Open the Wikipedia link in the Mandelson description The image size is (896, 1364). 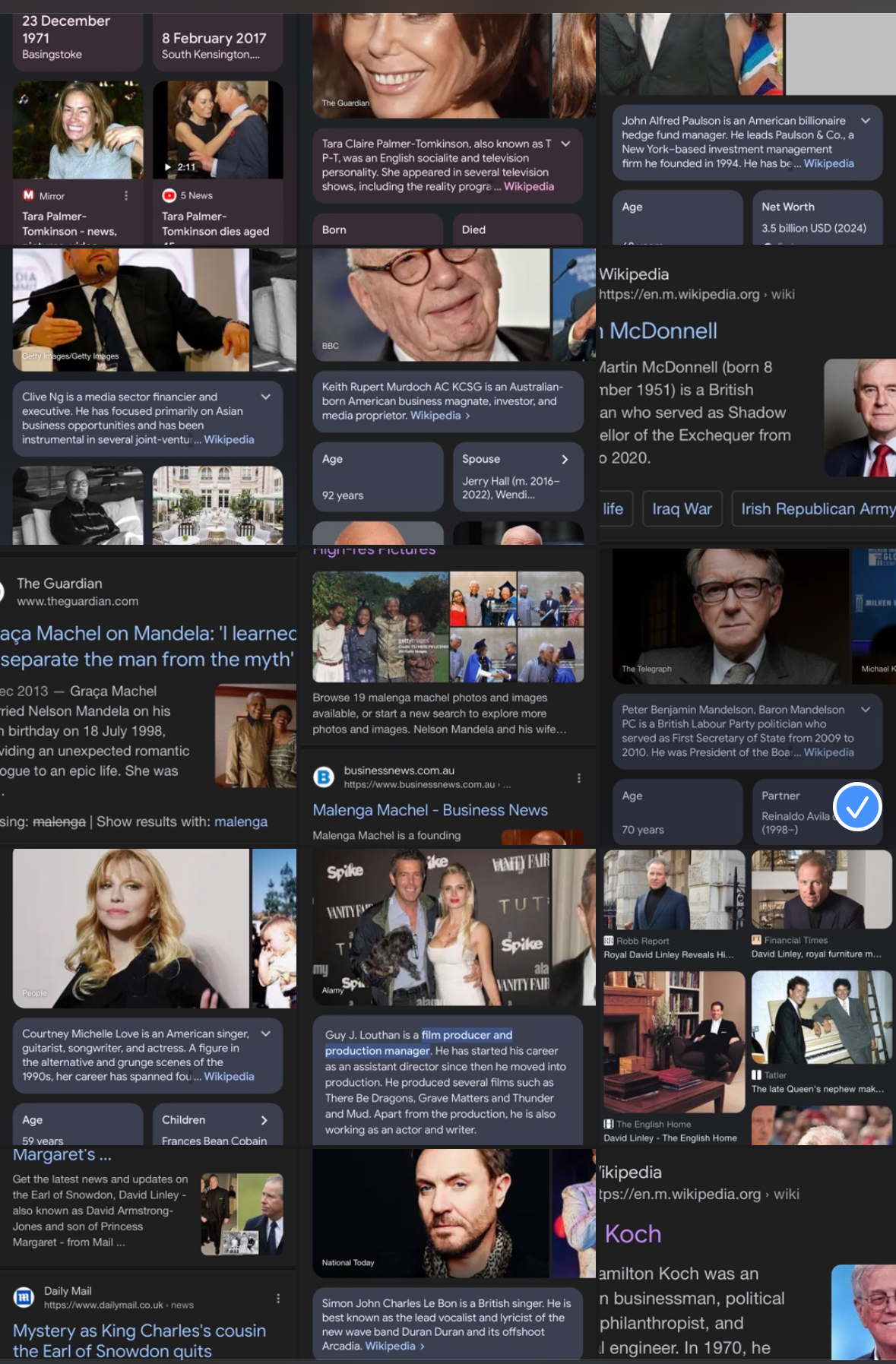[829, 752]
